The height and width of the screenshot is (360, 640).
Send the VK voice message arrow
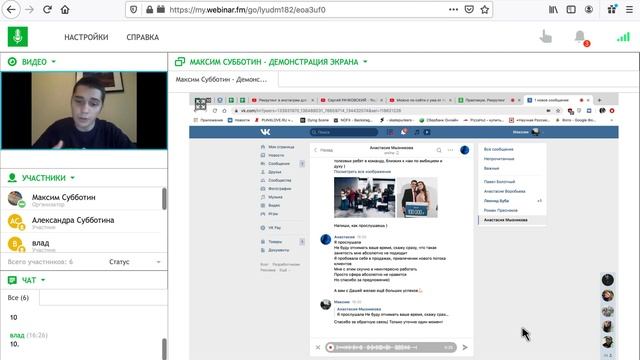465,347
